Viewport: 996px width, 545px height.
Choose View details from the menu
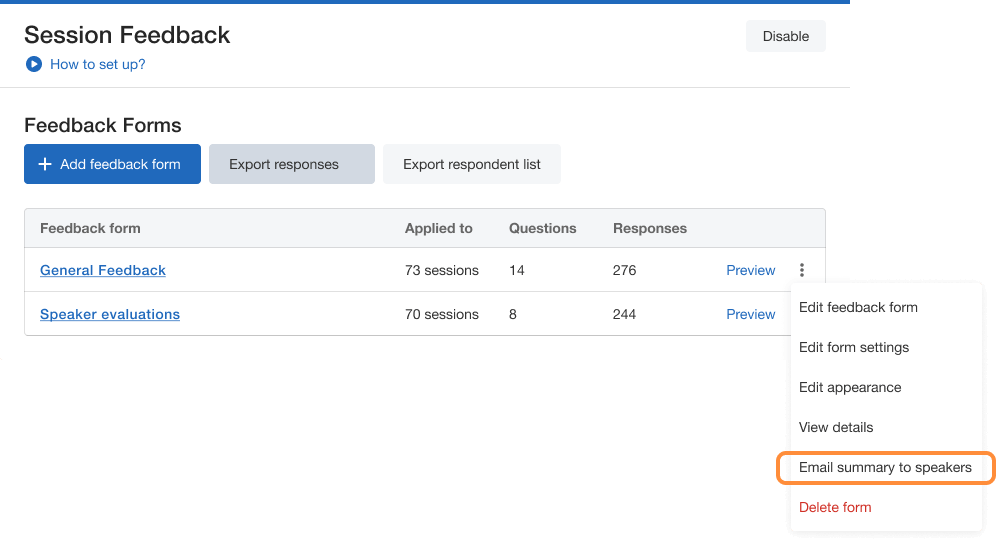pos(836,427)
